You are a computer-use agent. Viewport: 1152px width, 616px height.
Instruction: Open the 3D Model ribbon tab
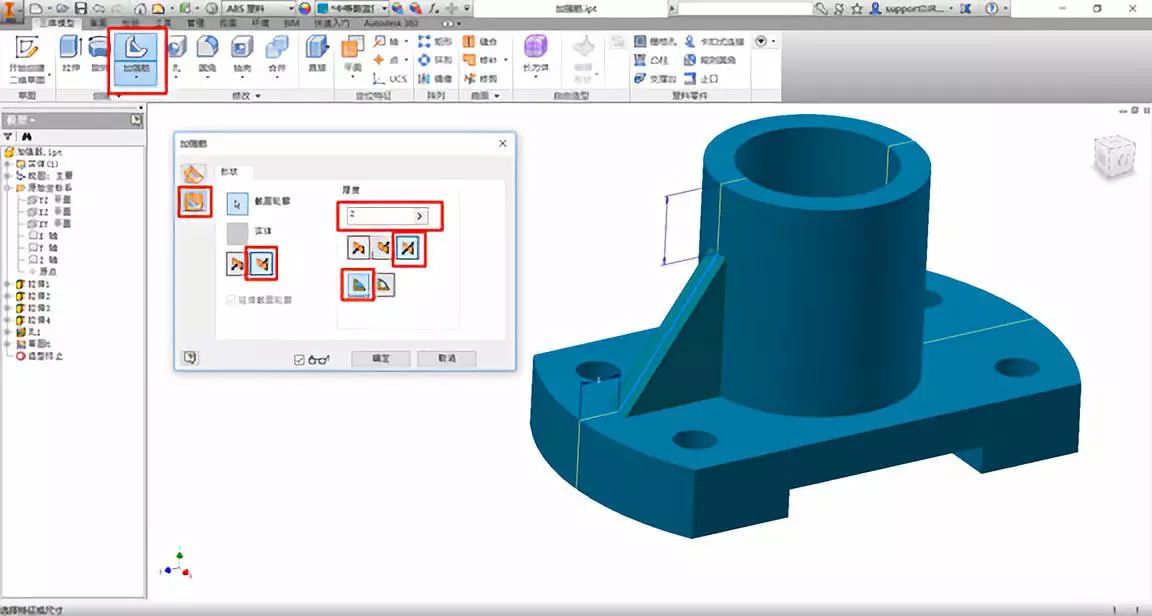tap(57, 23)
